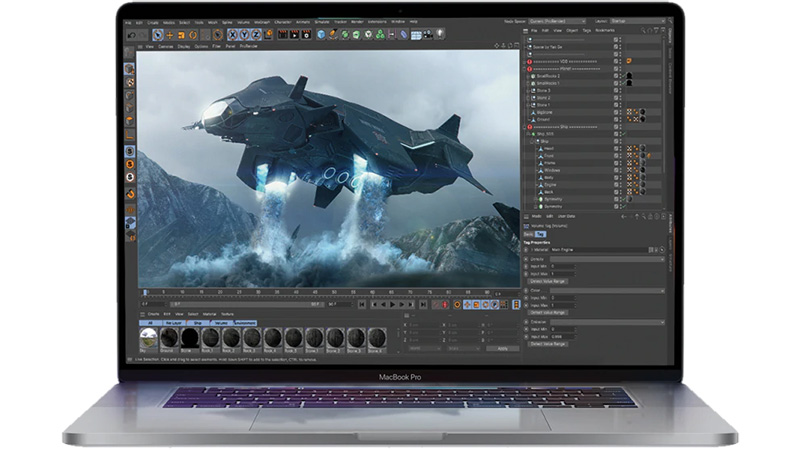Collapse the Ship_SDS object hierarchy
This screenshot has height=450, width=800.
[529, 134]
